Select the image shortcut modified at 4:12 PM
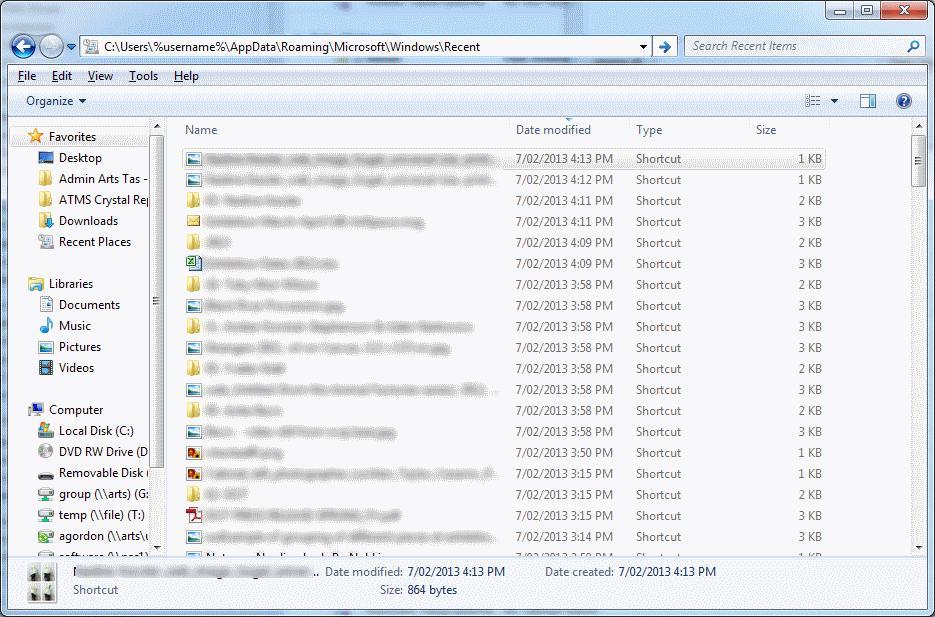Image resolution: width=935 pixels, height=617 pixels. coord(503,179)
